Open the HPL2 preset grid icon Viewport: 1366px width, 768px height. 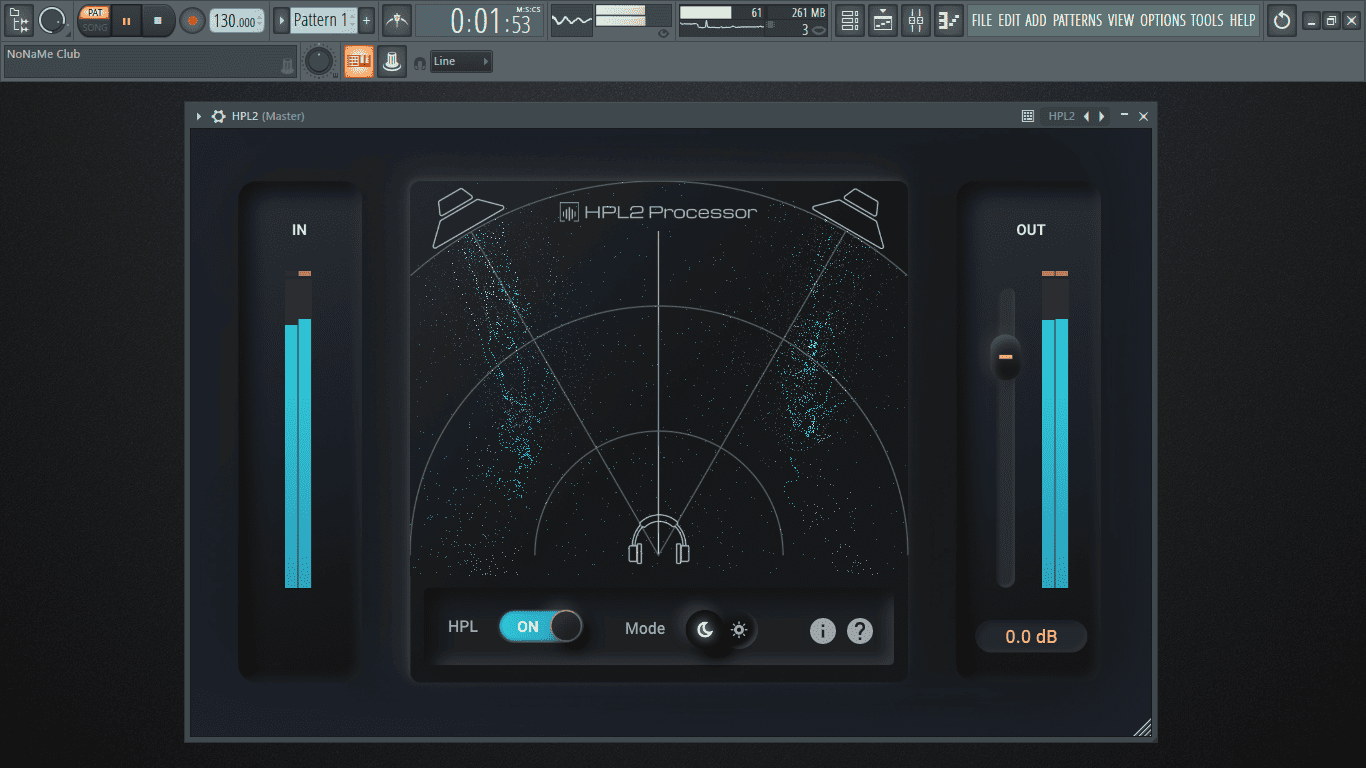[1027, 116]
